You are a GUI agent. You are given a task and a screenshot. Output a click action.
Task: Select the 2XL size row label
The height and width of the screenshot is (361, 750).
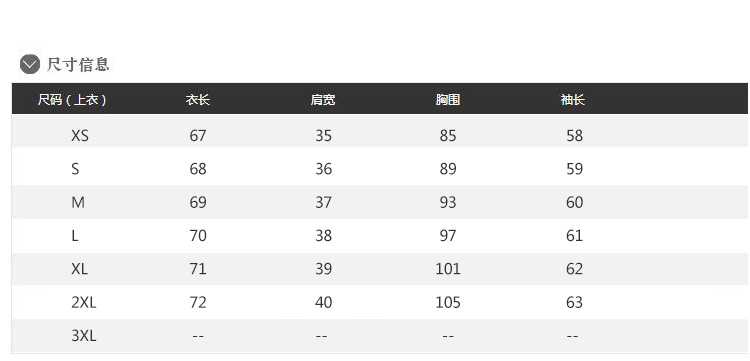(84, 302)
